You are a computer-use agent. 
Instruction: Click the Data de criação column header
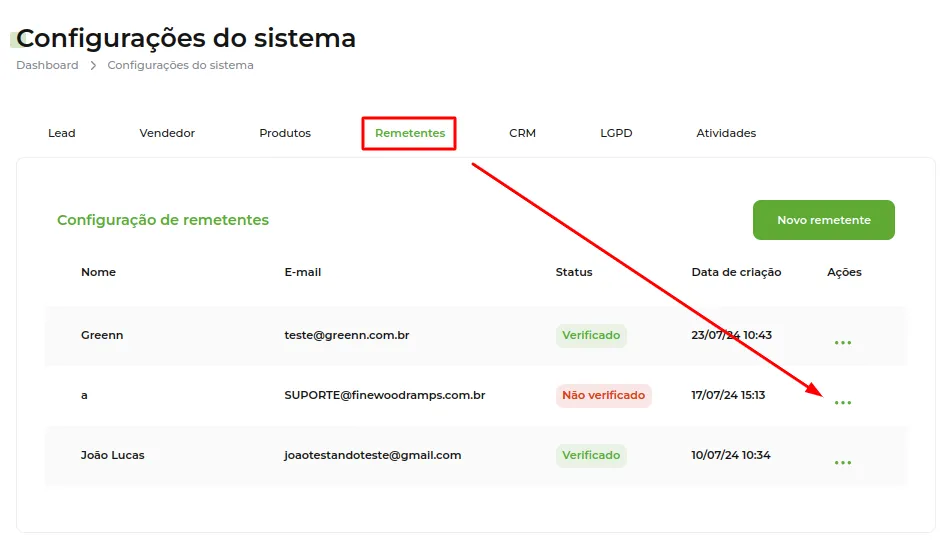click(x=736, y=272)
